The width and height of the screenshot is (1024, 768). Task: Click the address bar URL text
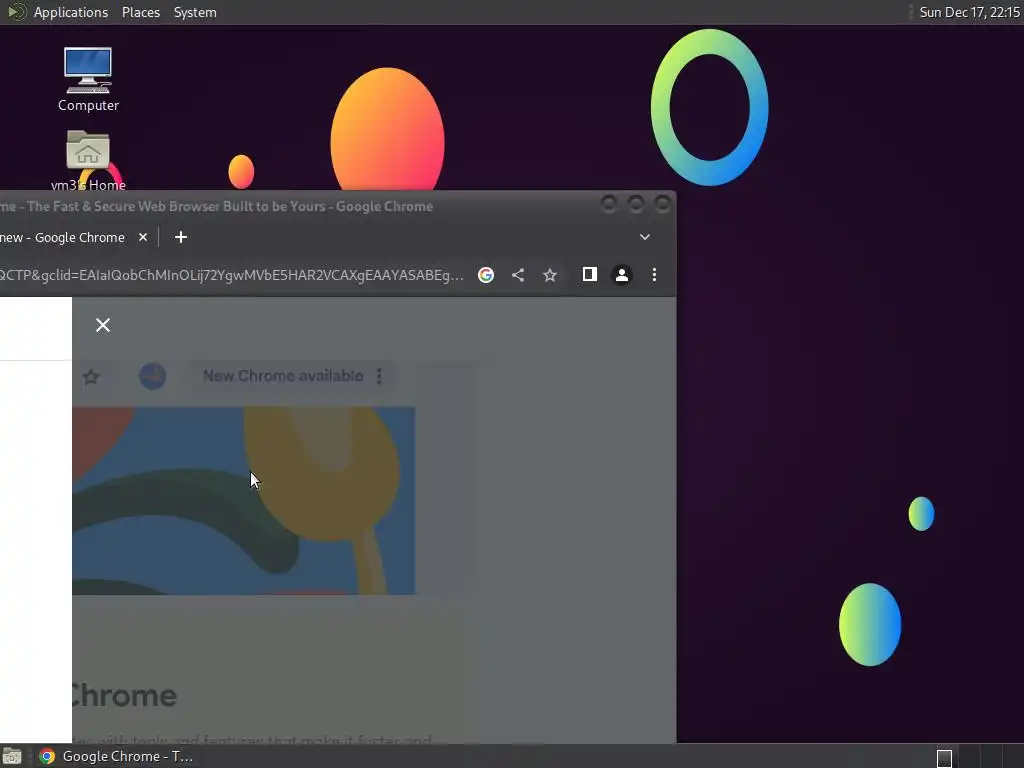click(232, 275)
